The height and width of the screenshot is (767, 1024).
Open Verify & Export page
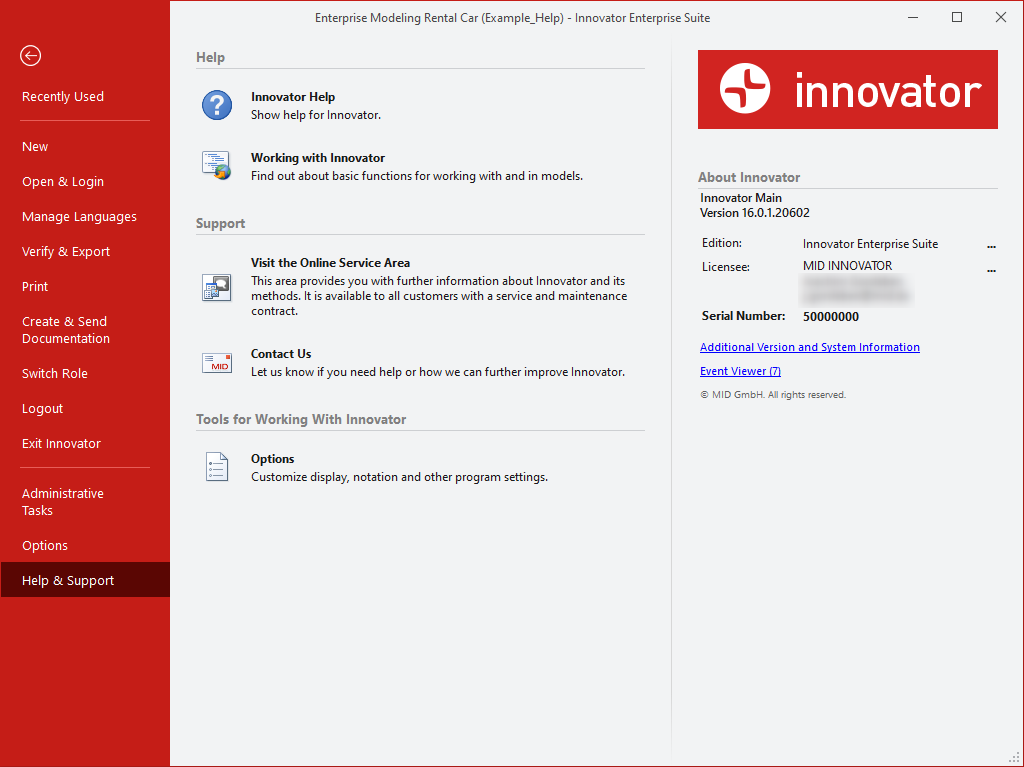(66, 252)
